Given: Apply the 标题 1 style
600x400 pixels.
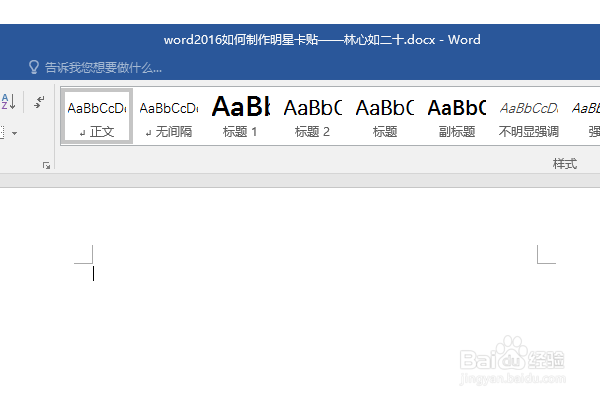Looking at the screenshot, I should click(x=240, y=116).
